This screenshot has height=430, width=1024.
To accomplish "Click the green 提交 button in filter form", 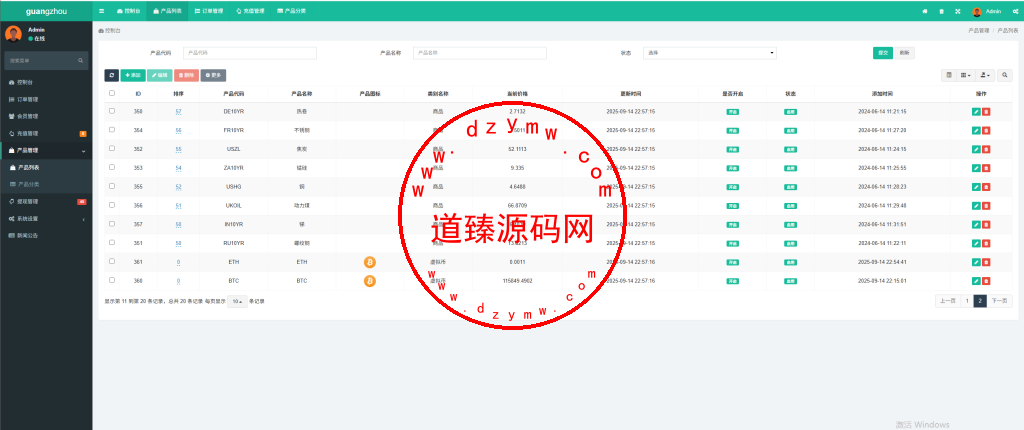I will point(883,53).
